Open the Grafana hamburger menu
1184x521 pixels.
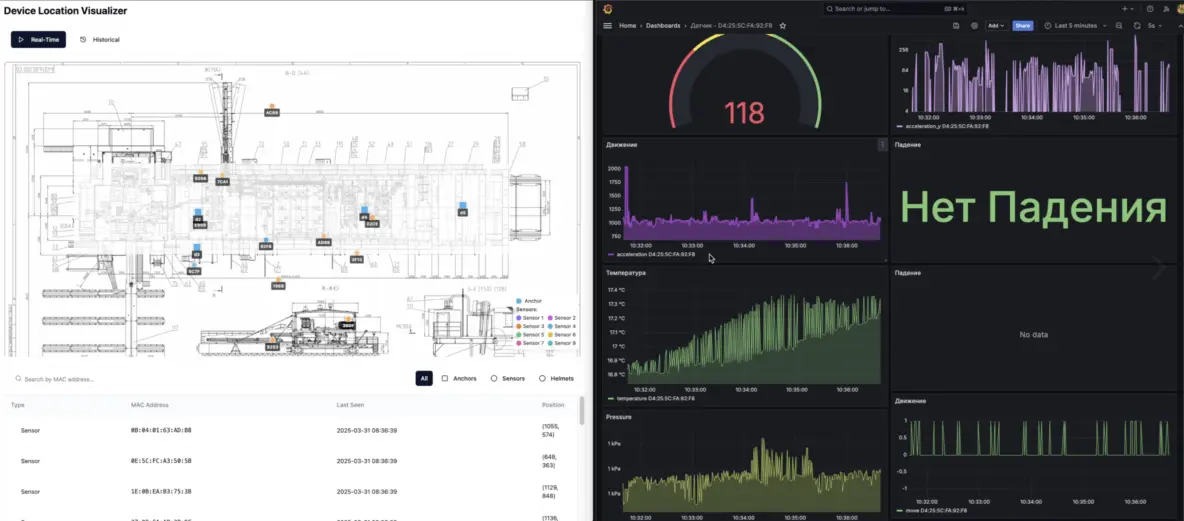pyautogui.click(x=607, y=25)
